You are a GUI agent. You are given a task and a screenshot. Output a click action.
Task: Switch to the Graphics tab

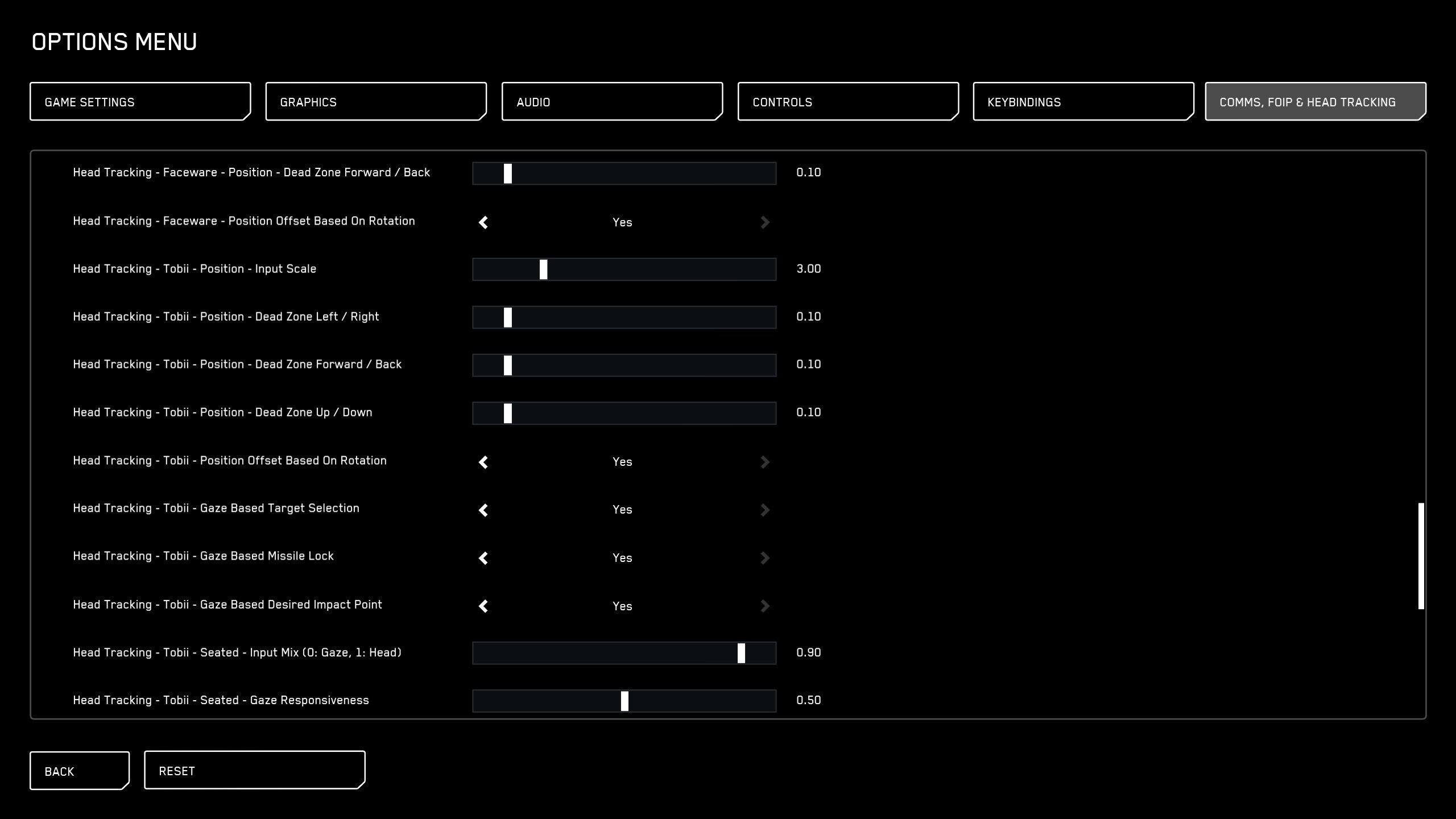[376, 101]
